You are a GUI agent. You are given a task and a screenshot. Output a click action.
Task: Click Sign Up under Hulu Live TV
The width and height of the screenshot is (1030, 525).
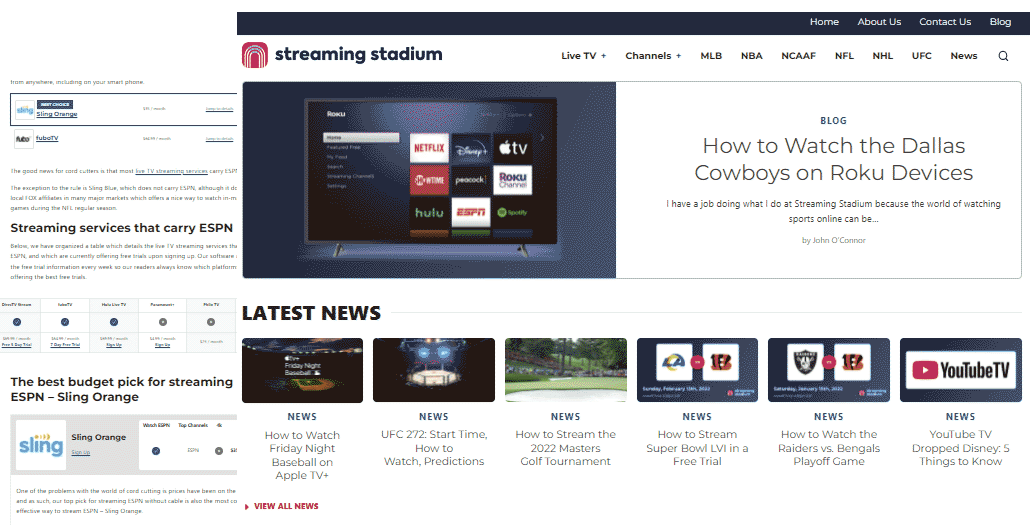tap(114, 344)
